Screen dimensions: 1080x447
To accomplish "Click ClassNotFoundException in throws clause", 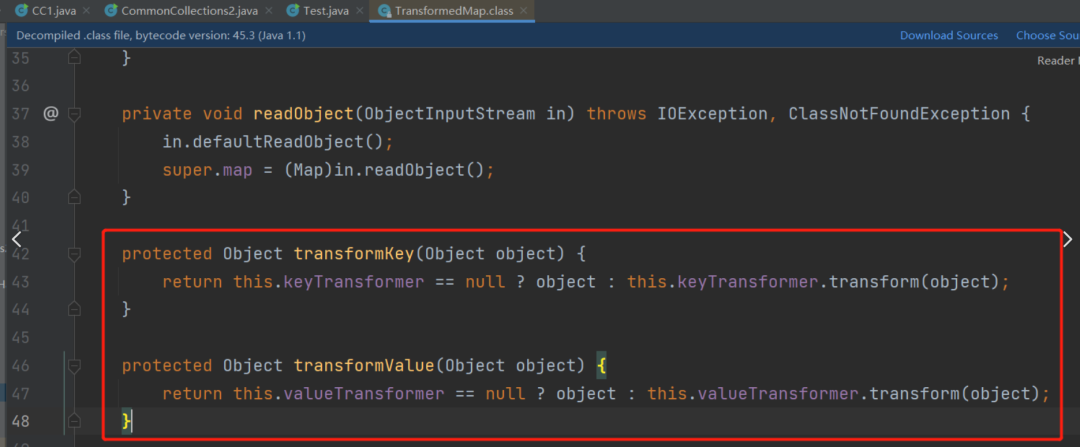I will (x=899, y=114).
